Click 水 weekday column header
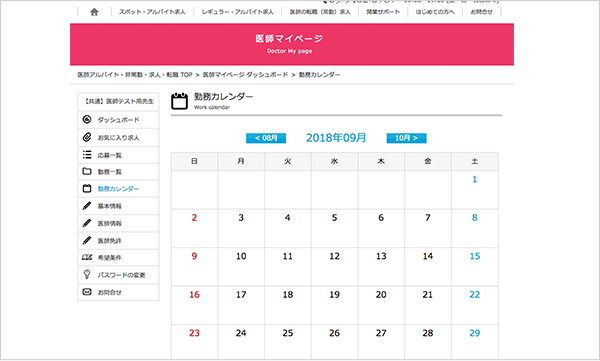Image resolution: width=600 pixels, height=361 pixels. (x=334, y=161)
